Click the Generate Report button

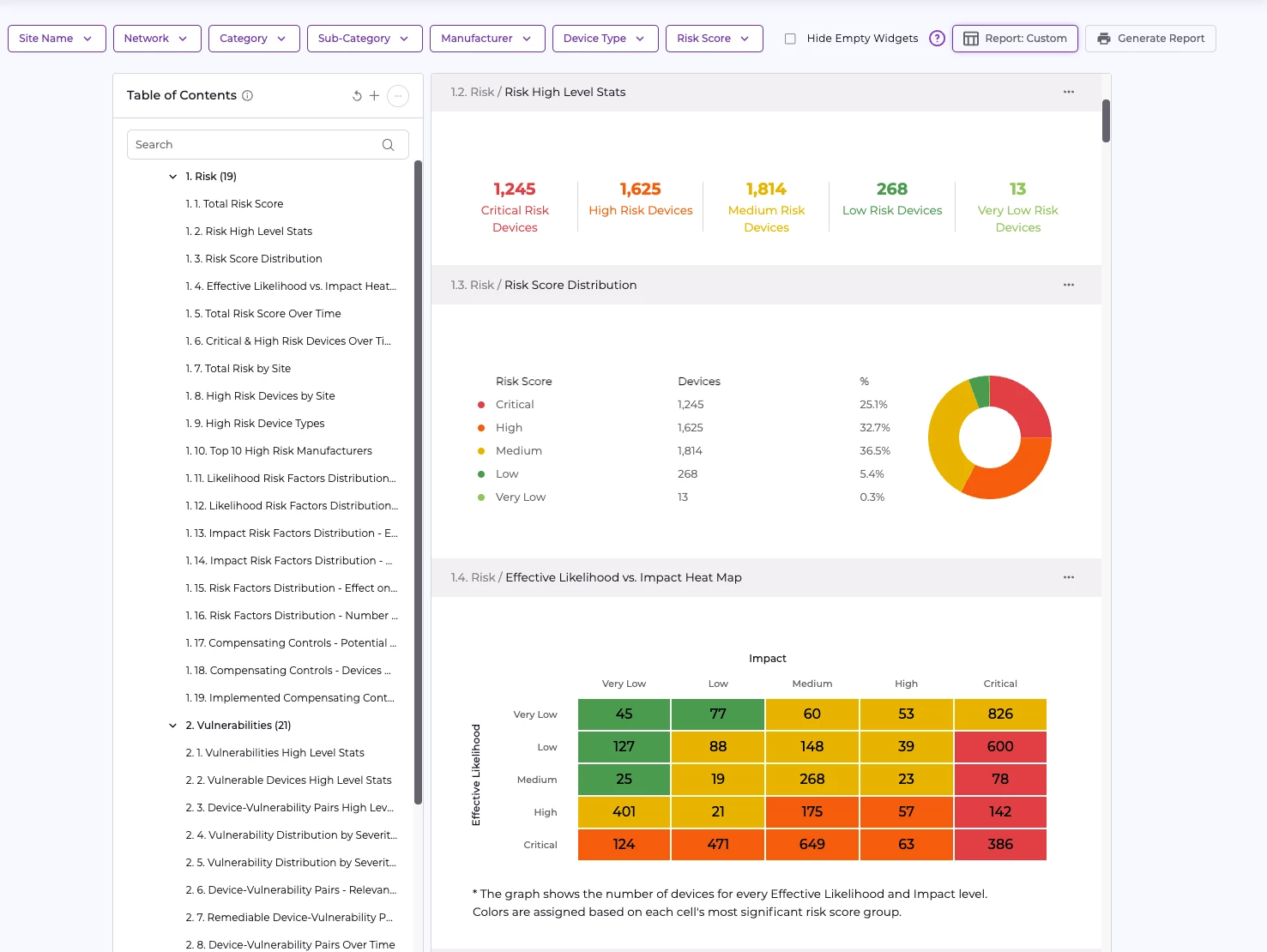tap(1149, 39)
